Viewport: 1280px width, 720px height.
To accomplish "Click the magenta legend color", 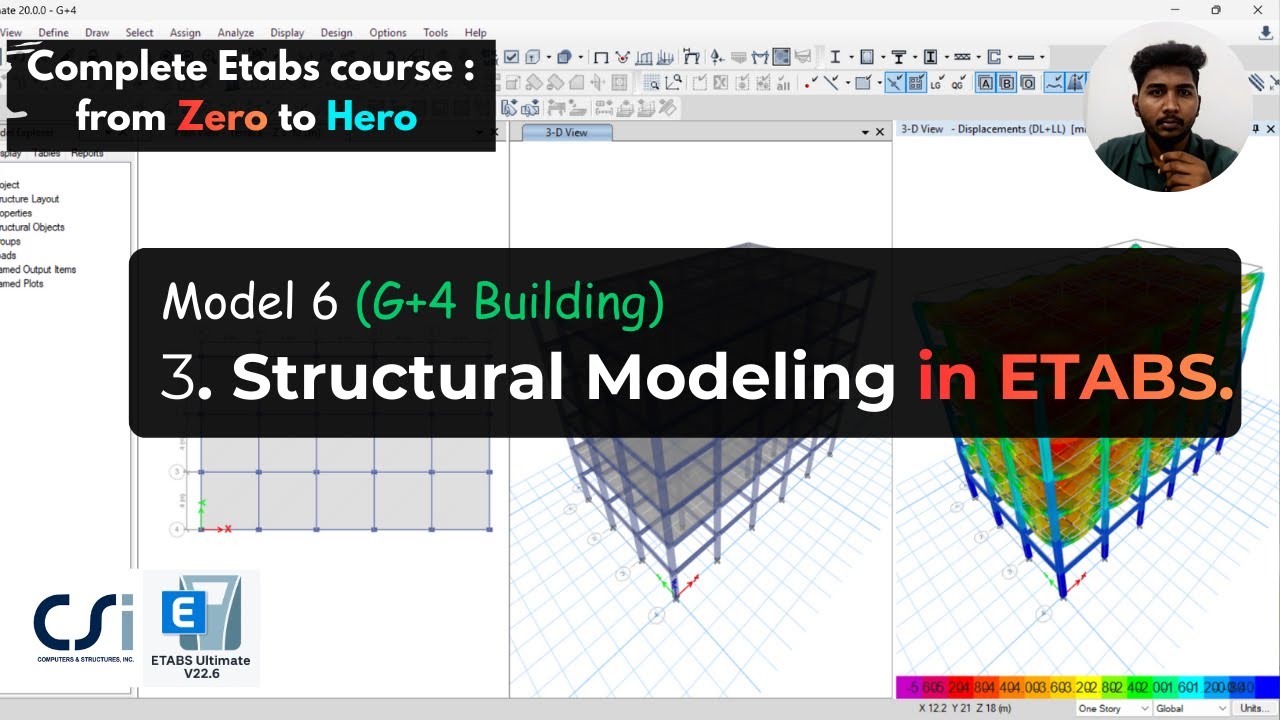I will [x=909, y=687].
